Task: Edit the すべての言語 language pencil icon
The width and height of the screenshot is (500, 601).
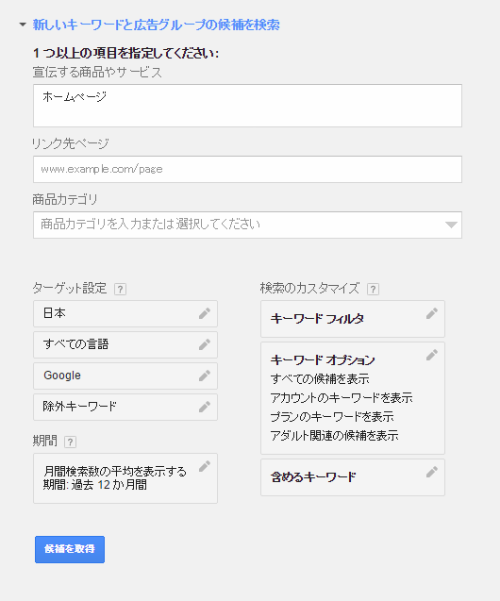Action: pos(204,345)
